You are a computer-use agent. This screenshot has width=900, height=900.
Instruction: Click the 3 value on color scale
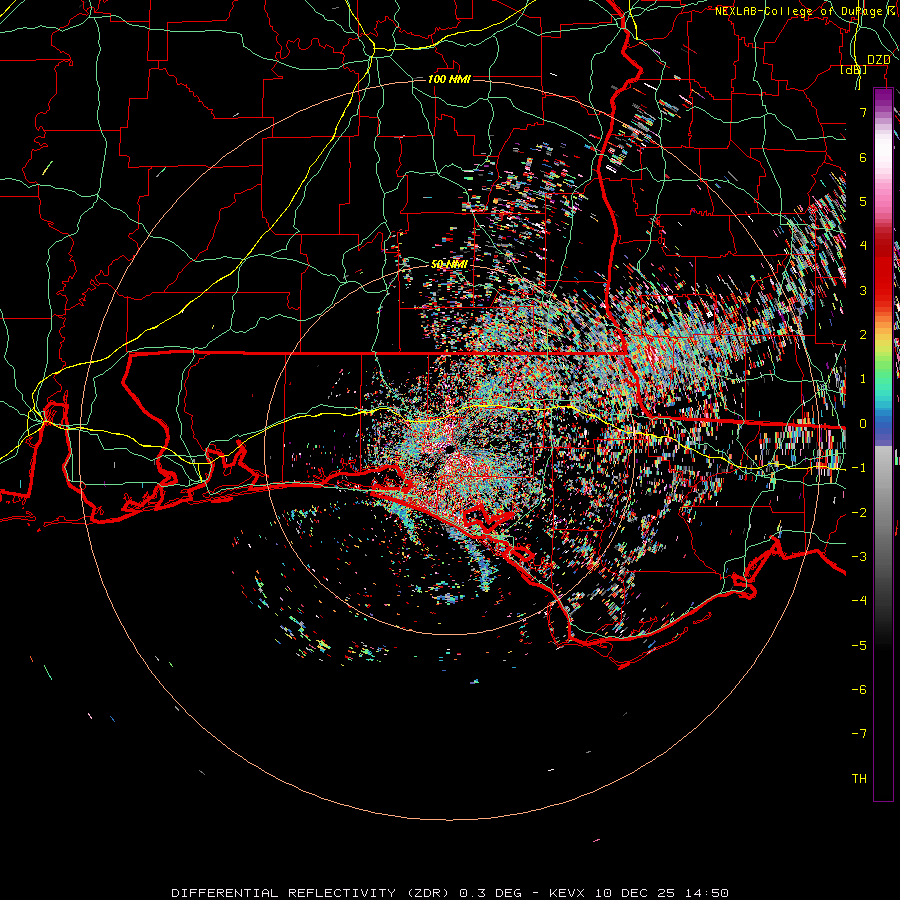(863, 290)
